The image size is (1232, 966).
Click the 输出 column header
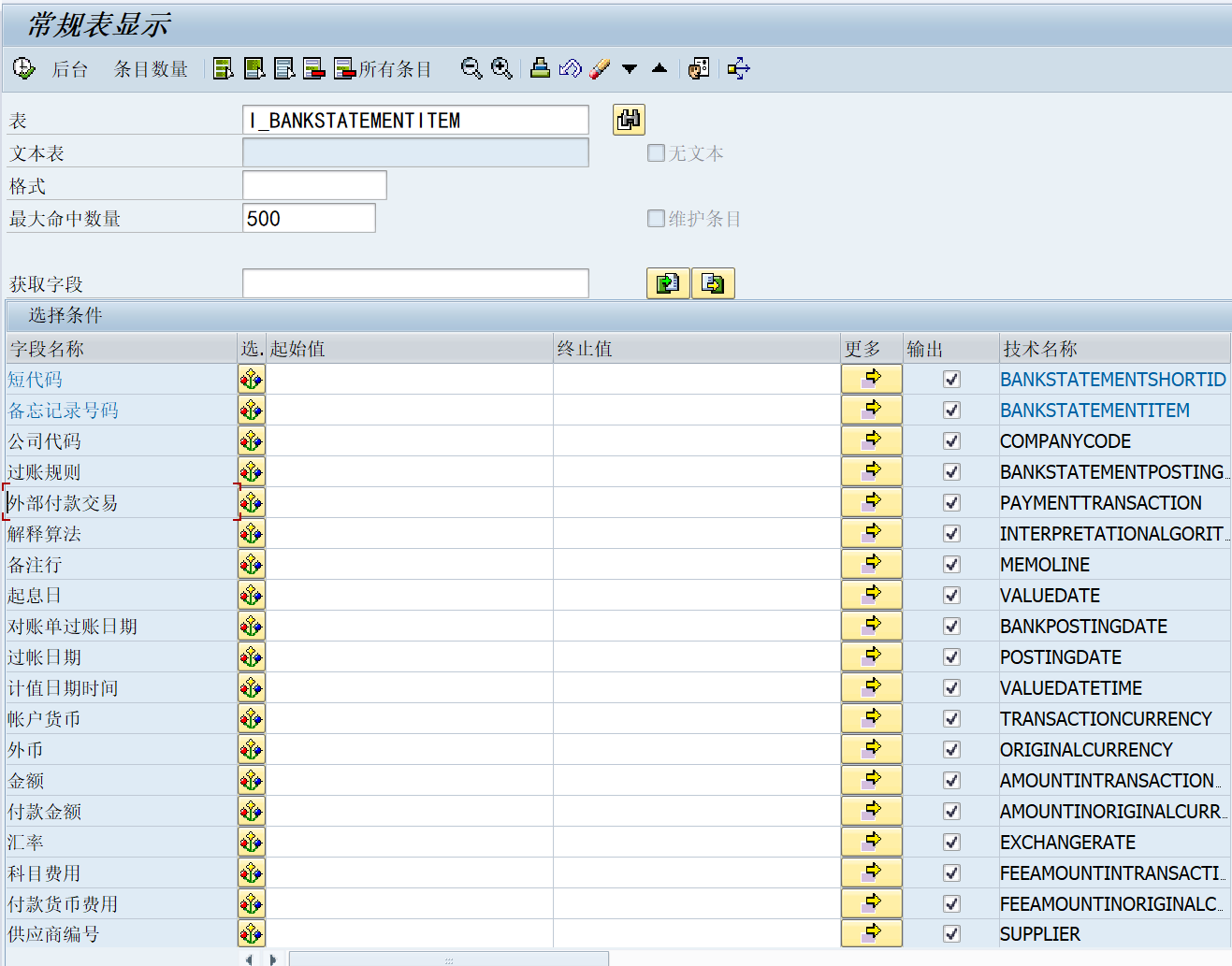pos(950,349)
